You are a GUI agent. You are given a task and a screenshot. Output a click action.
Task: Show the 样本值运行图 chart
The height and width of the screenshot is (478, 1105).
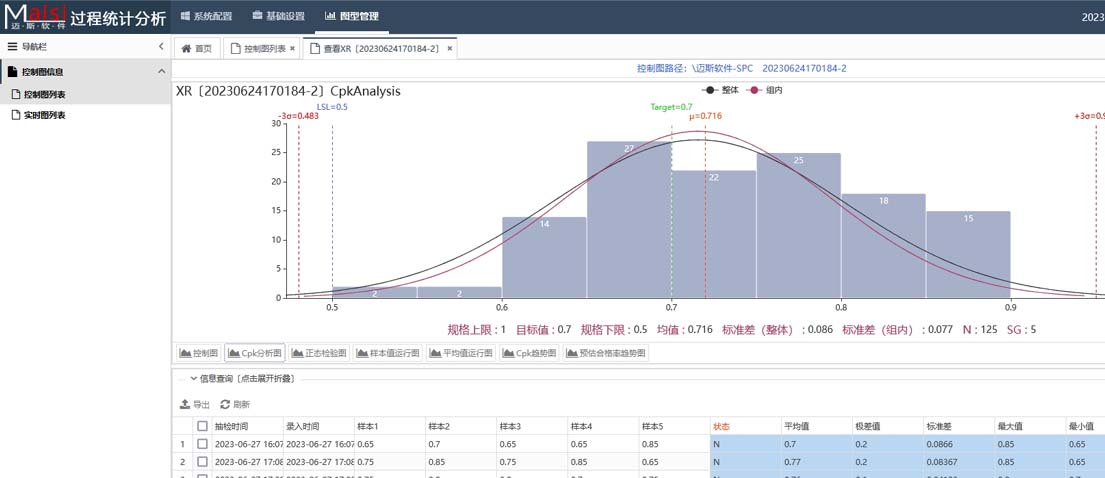(388, 353)
